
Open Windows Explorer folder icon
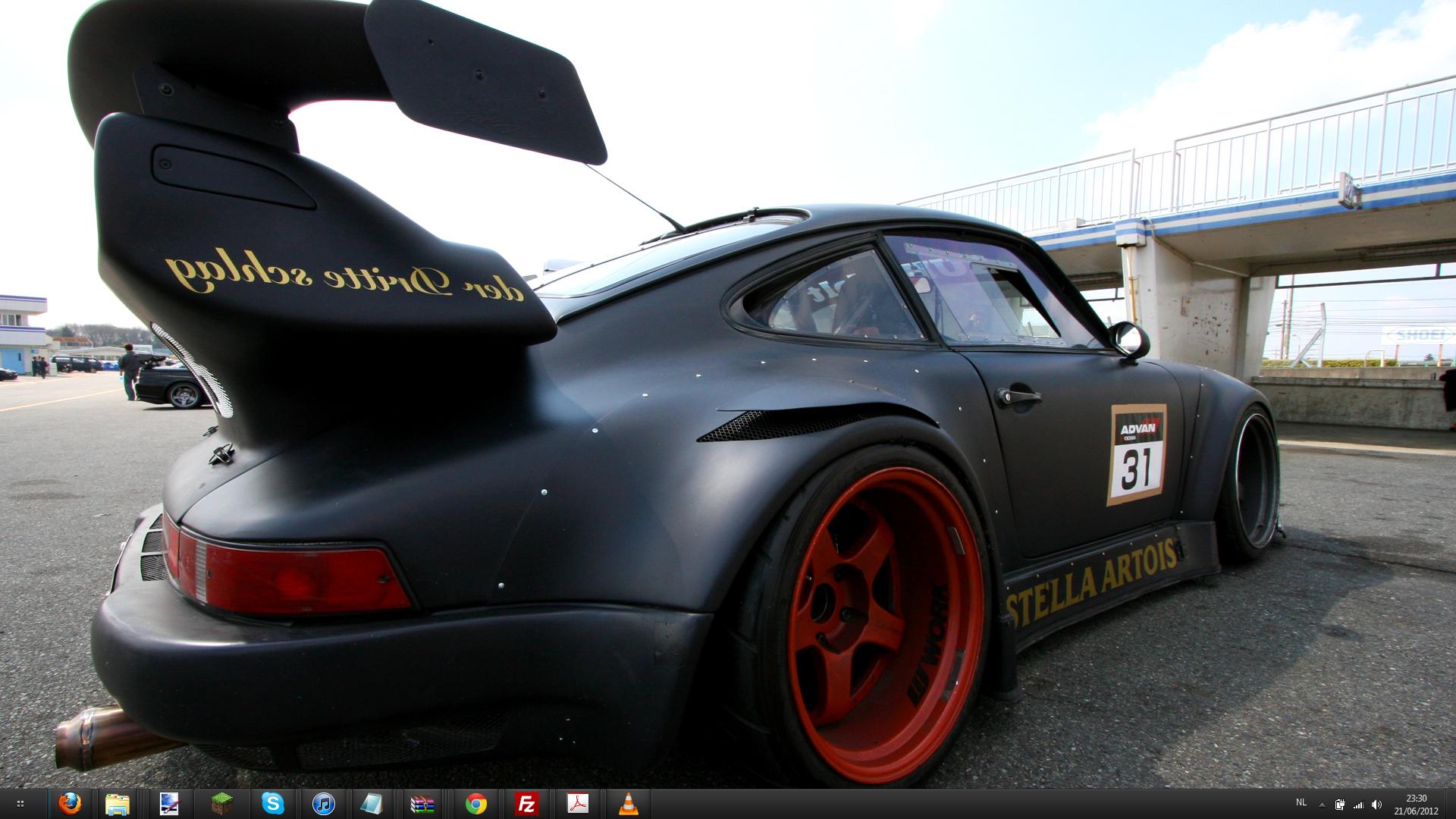coord(118,804)
